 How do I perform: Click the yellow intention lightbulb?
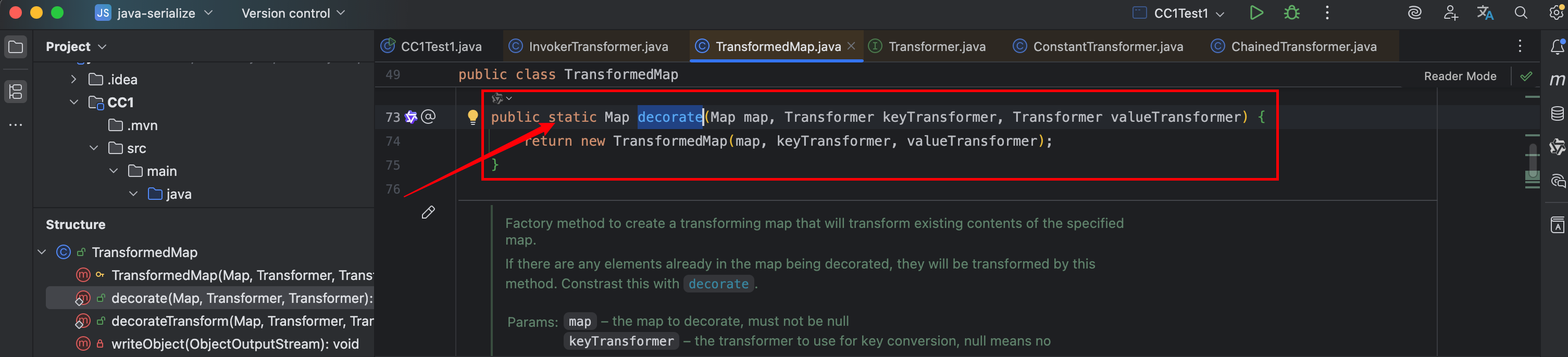pyautogui.click(x=472, y=117)
